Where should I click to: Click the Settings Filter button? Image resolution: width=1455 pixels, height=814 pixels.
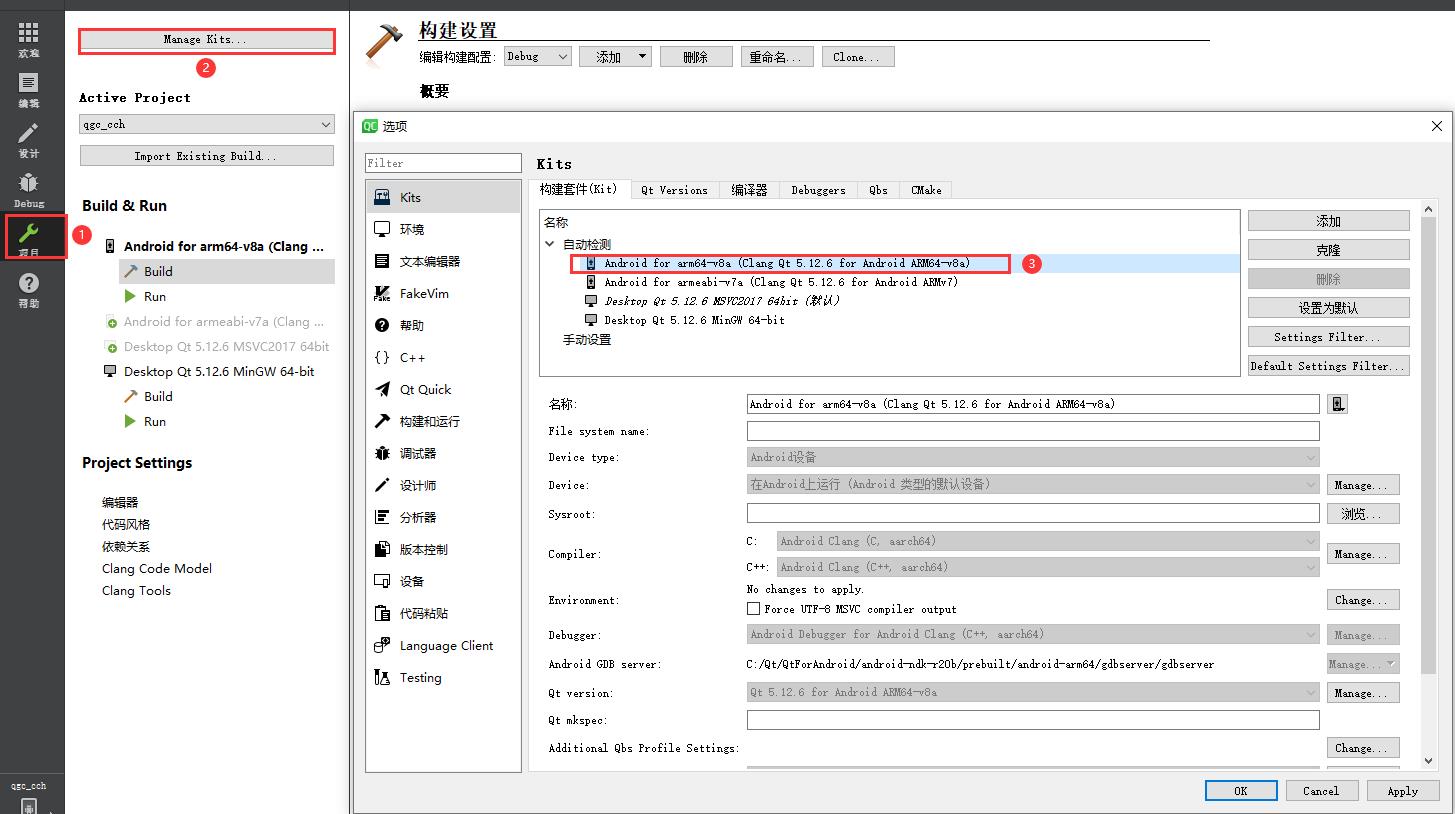coord(1328,337)
